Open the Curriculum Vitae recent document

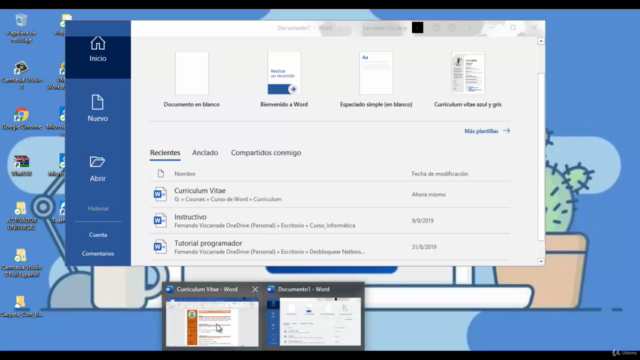click(330, 194)
